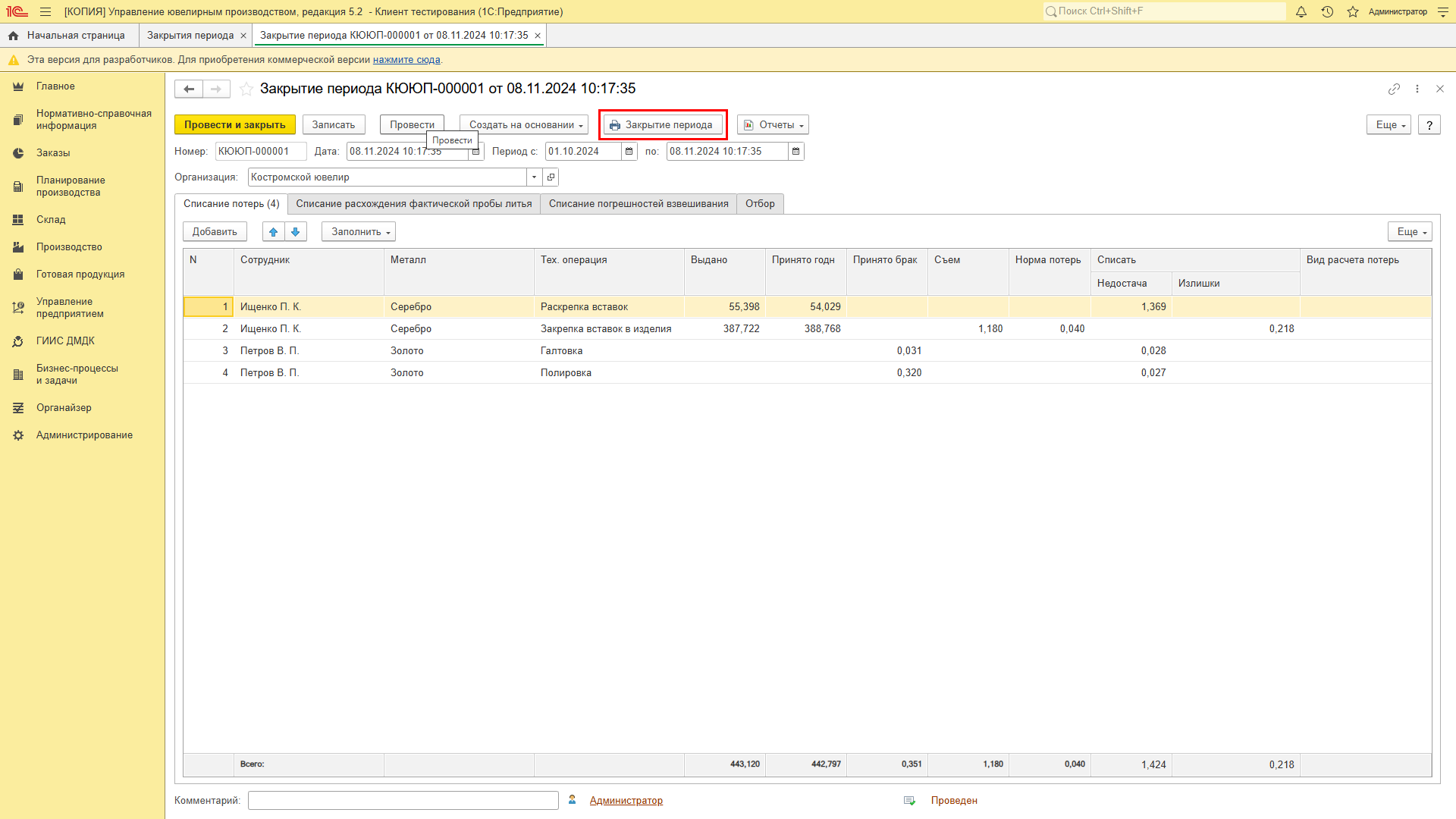
Task: Open organization card via open icon
Action: point(551,177)
